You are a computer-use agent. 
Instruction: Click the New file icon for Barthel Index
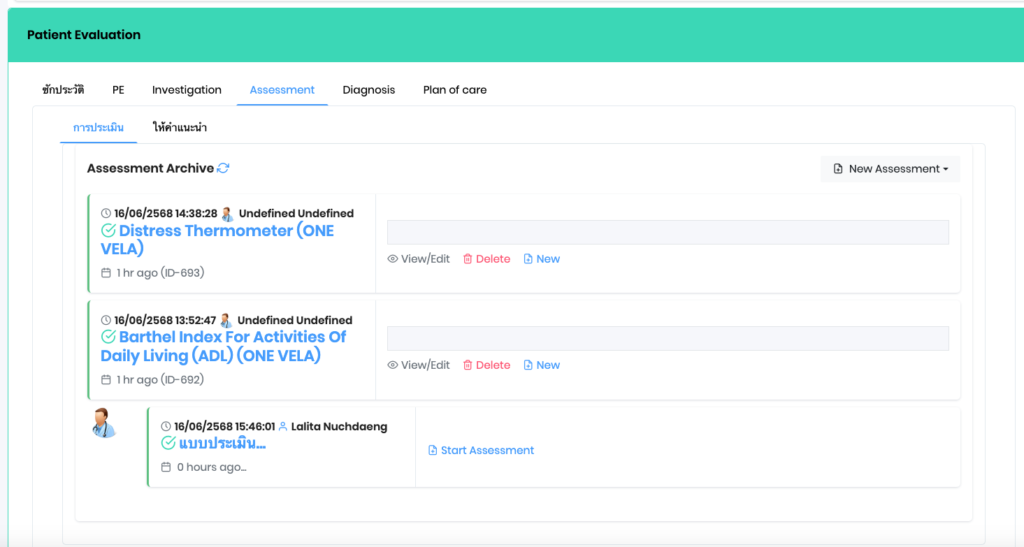click(x=529, y=365)
